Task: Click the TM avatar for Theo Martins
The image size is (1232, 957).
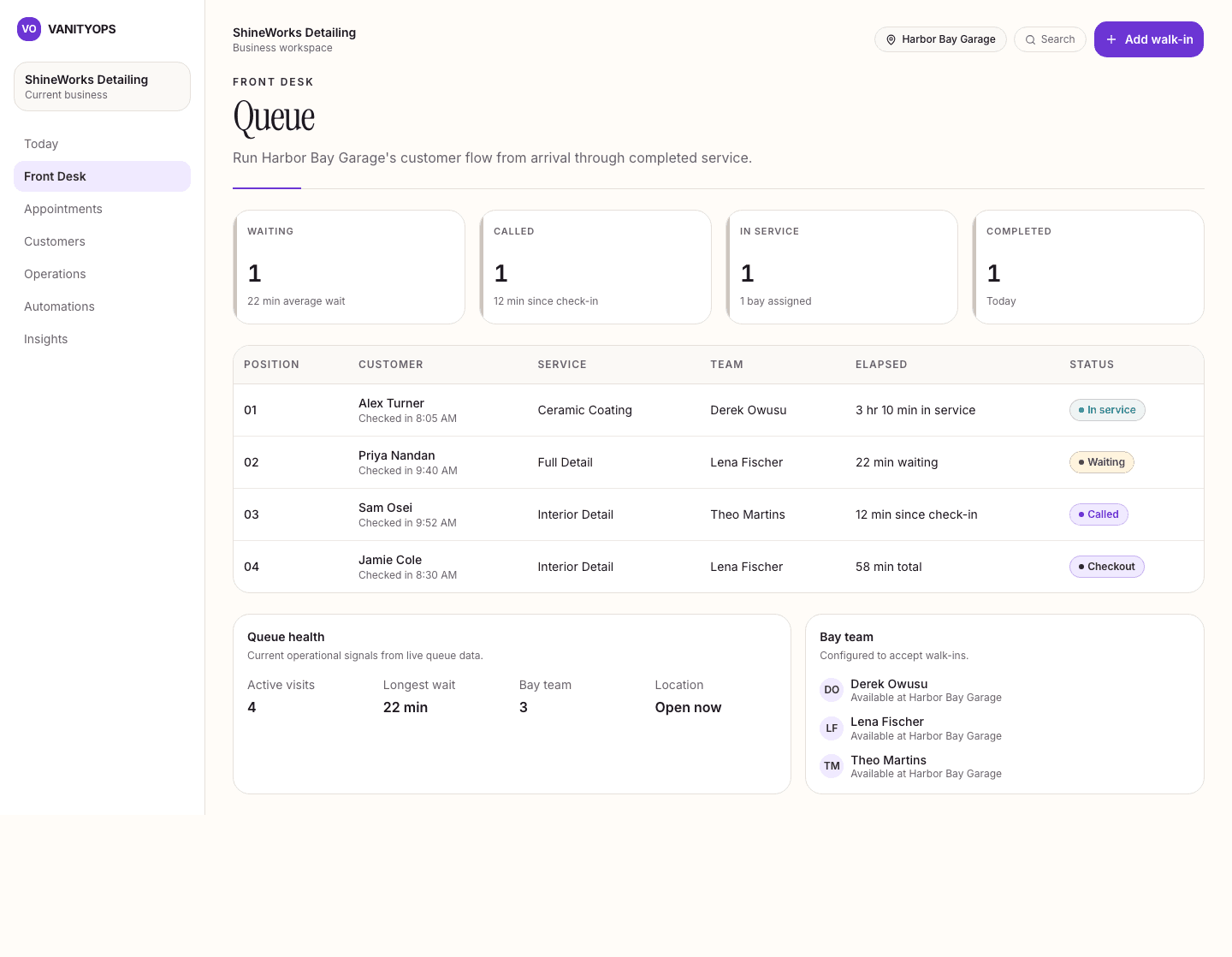Action: tap(832, 766)
